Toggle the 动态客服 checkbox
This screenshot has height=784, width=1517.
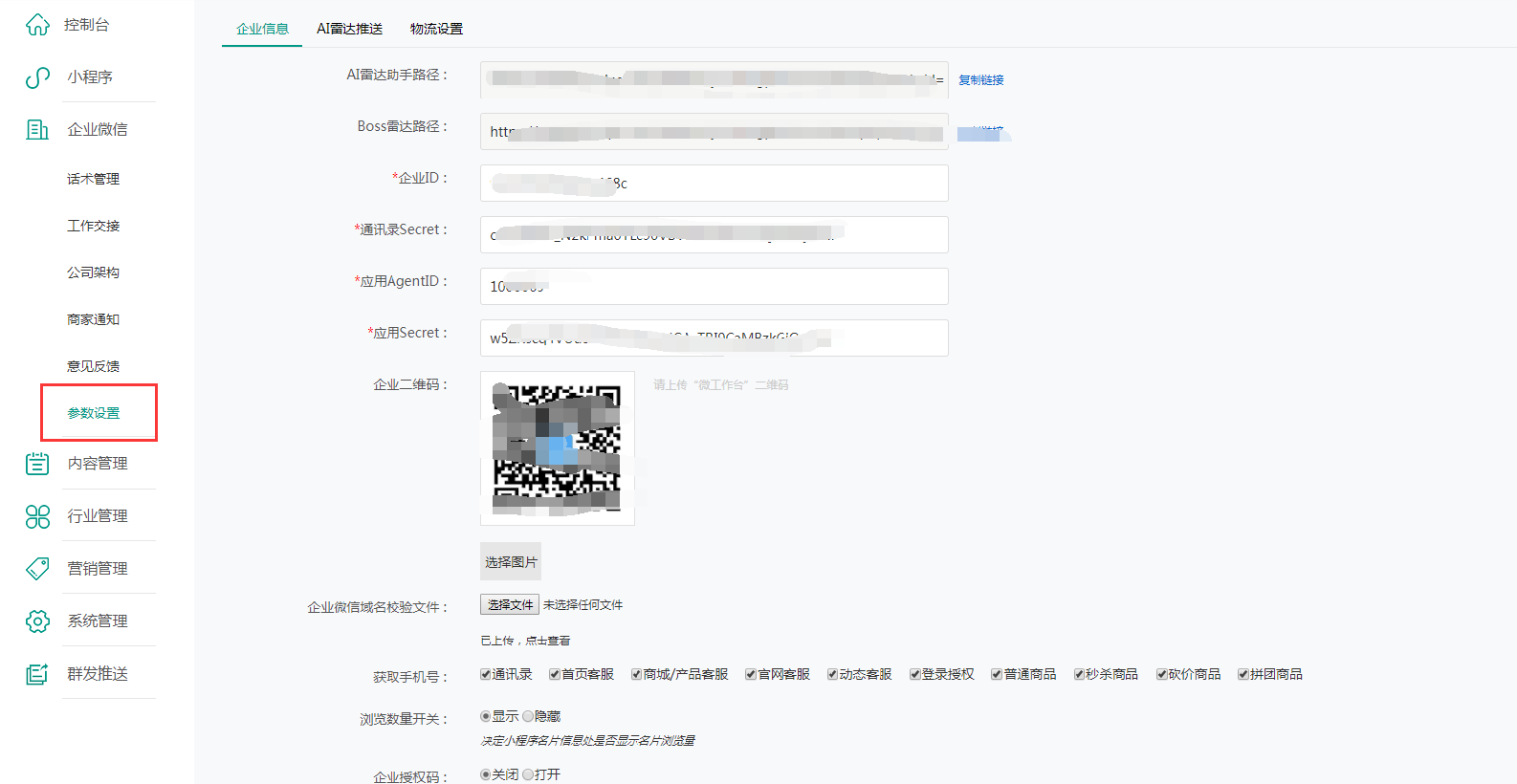click(833, 674)
